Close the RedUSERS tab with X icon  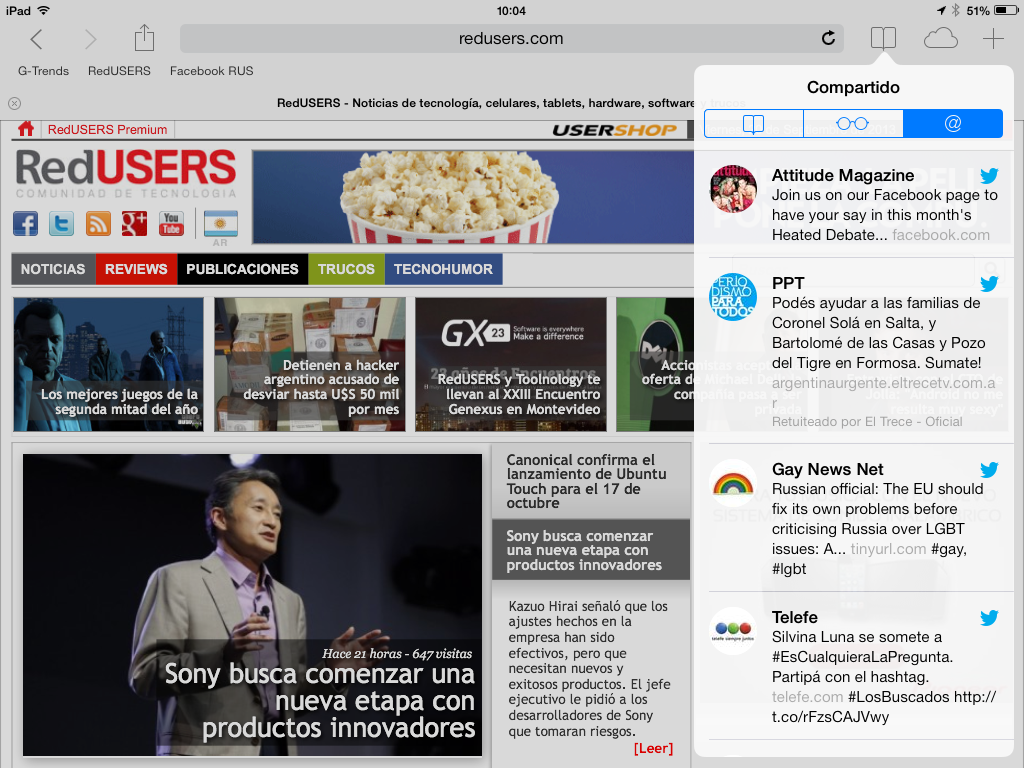(x=14, y=103)
